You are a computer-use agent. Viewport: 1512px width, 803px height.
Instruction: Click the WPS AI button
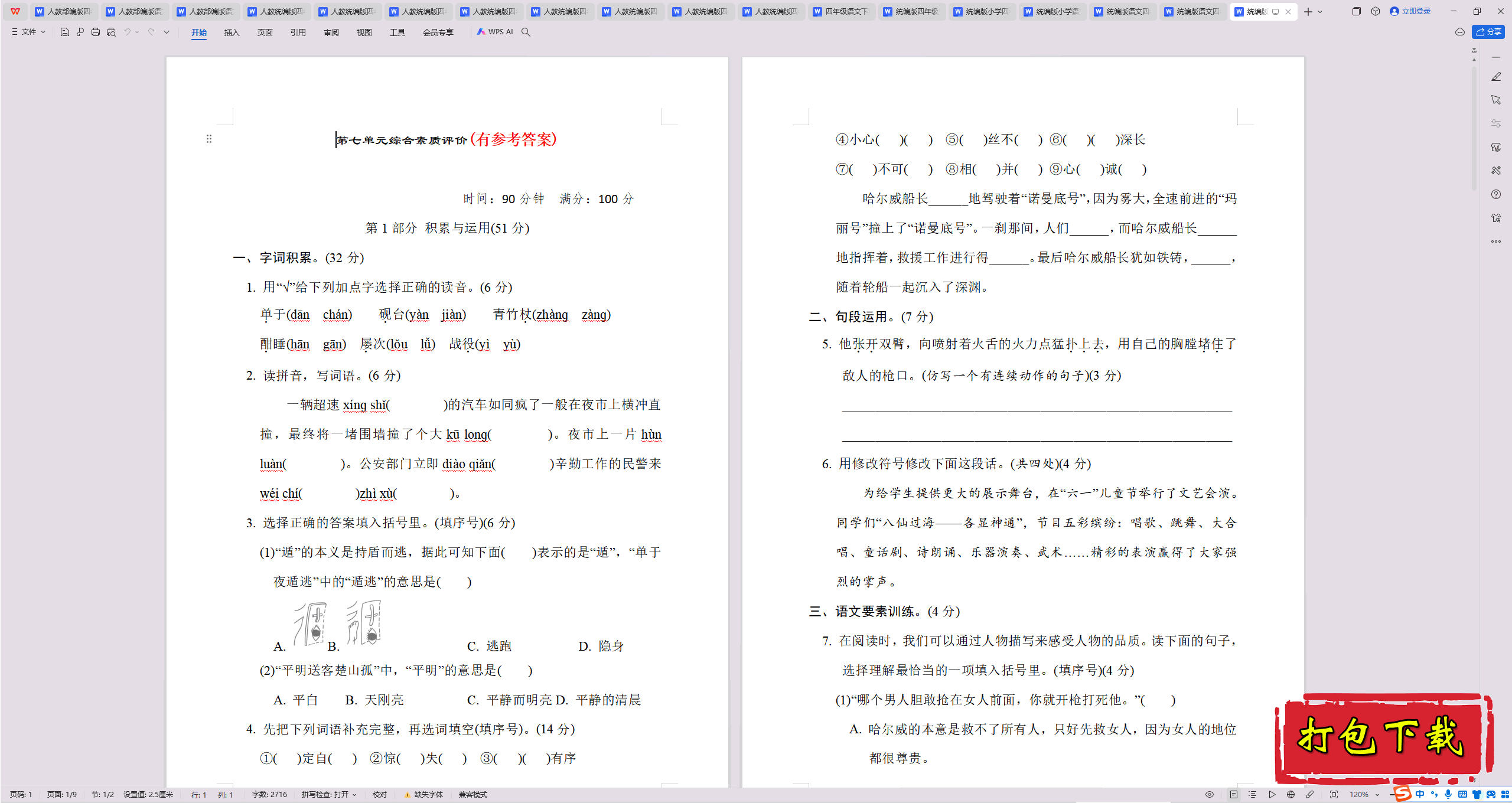tap(495, 32)
